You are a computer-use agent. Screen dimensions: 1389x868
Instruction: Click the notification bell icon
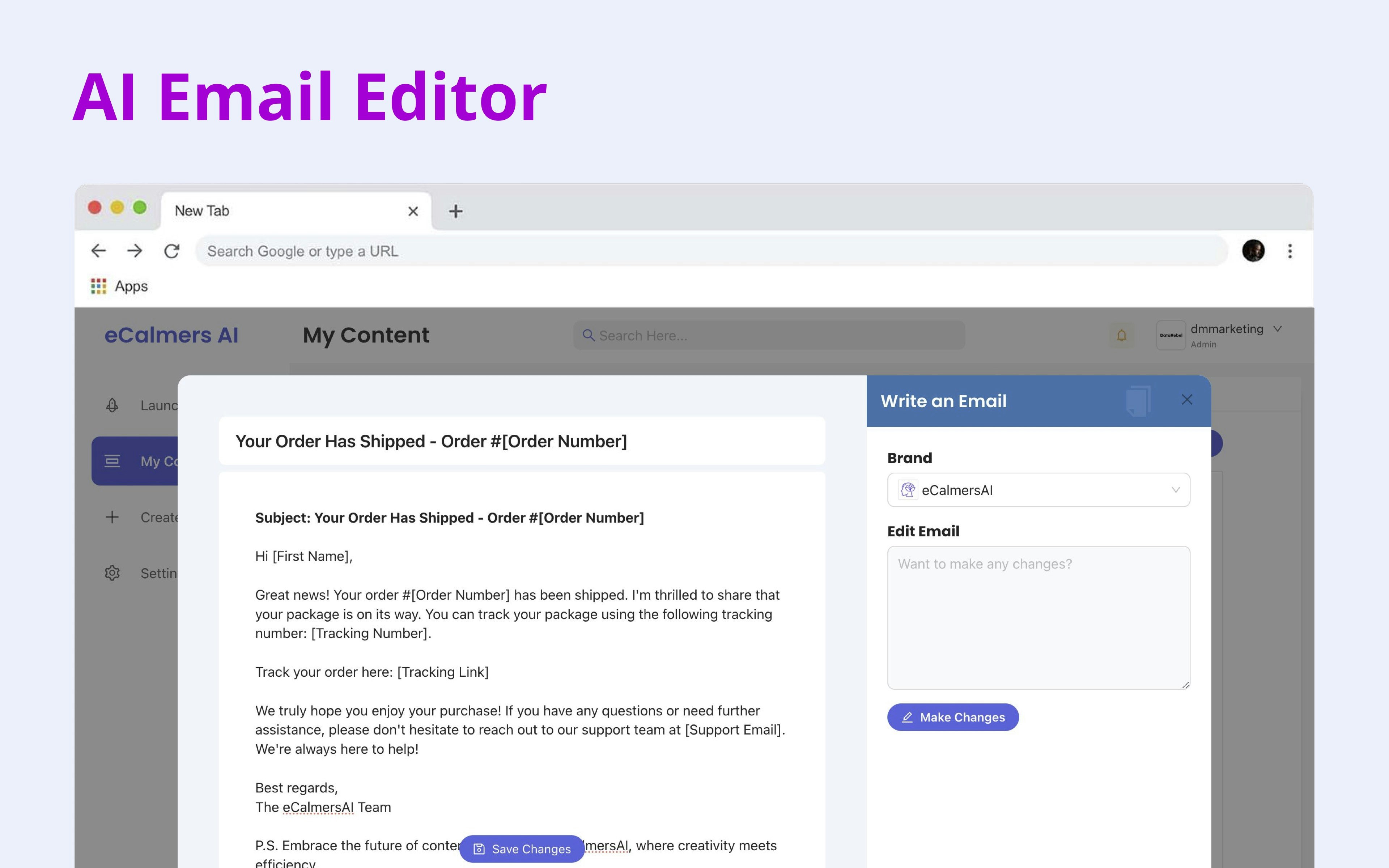coord(1121,335)
